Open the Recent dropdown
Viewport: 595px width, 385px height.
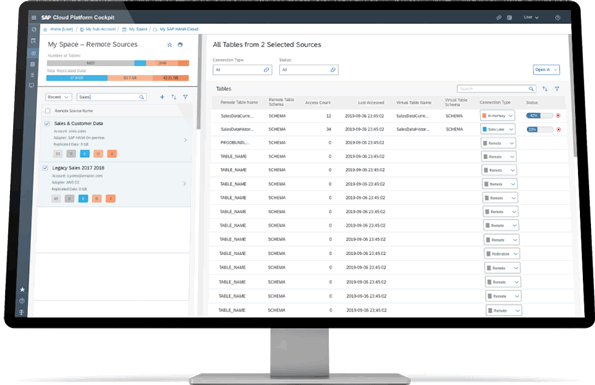pyautogui.click(x=58, y=97)
